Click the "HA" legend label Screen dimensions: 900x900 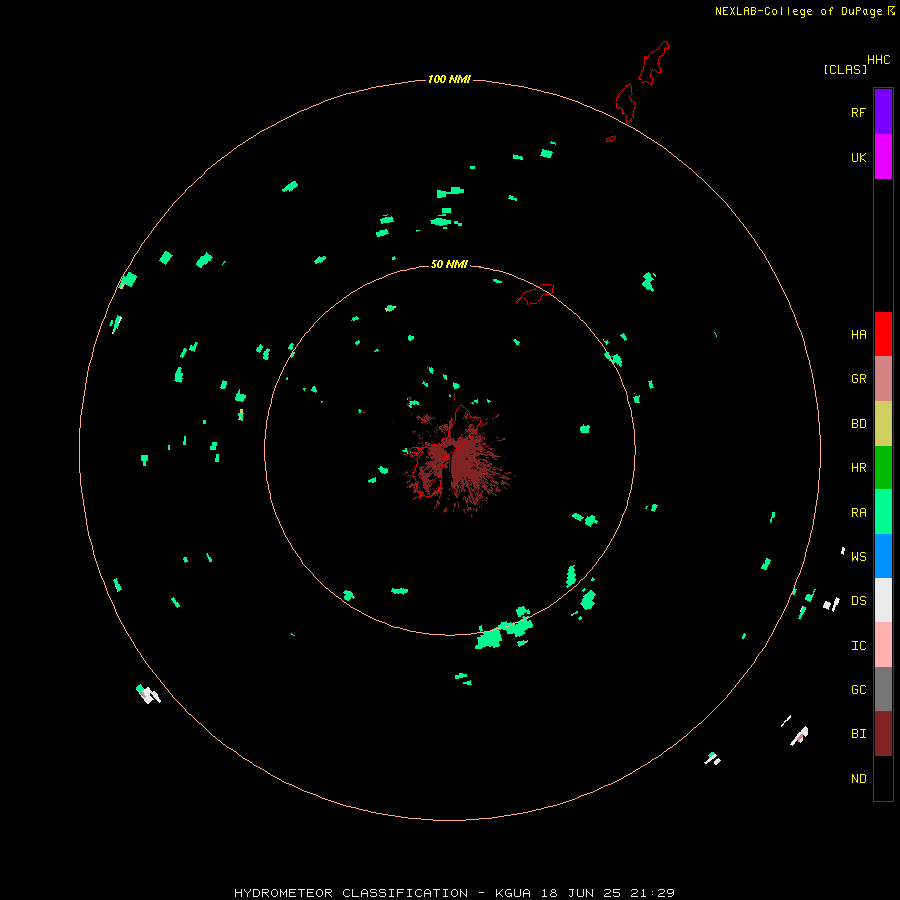coord(858,335)
